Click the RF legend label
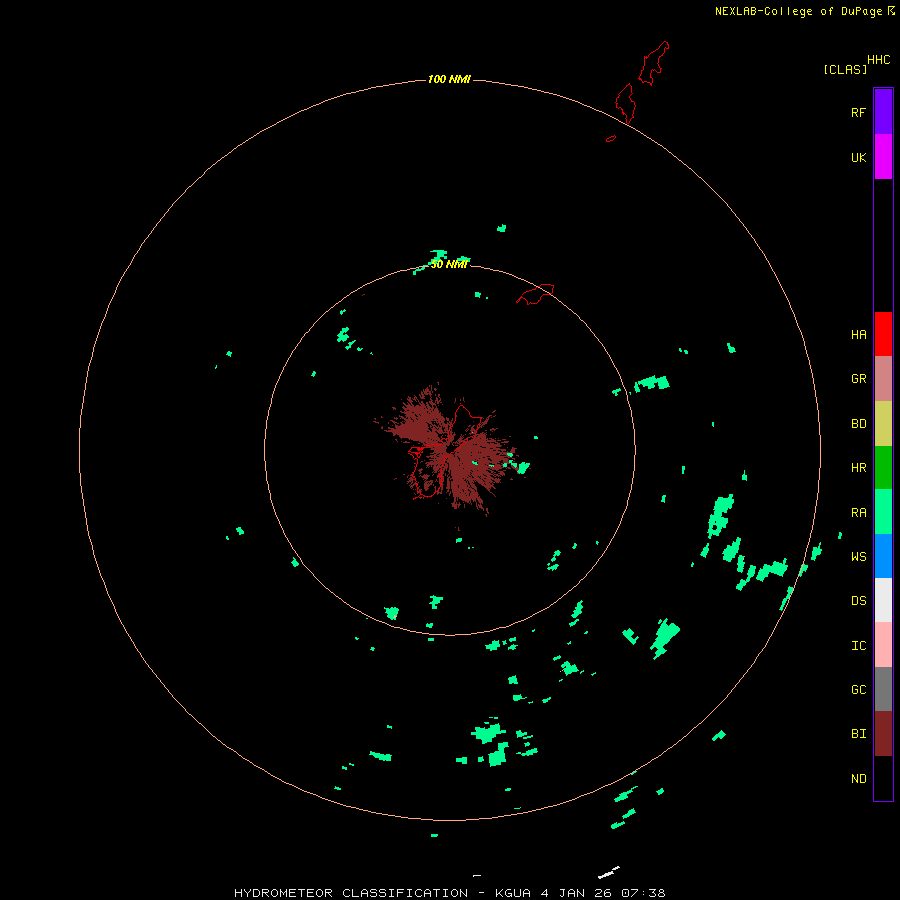Image resolution: width=900 pixels, height=900 pixels. click(x=858, y=112)
